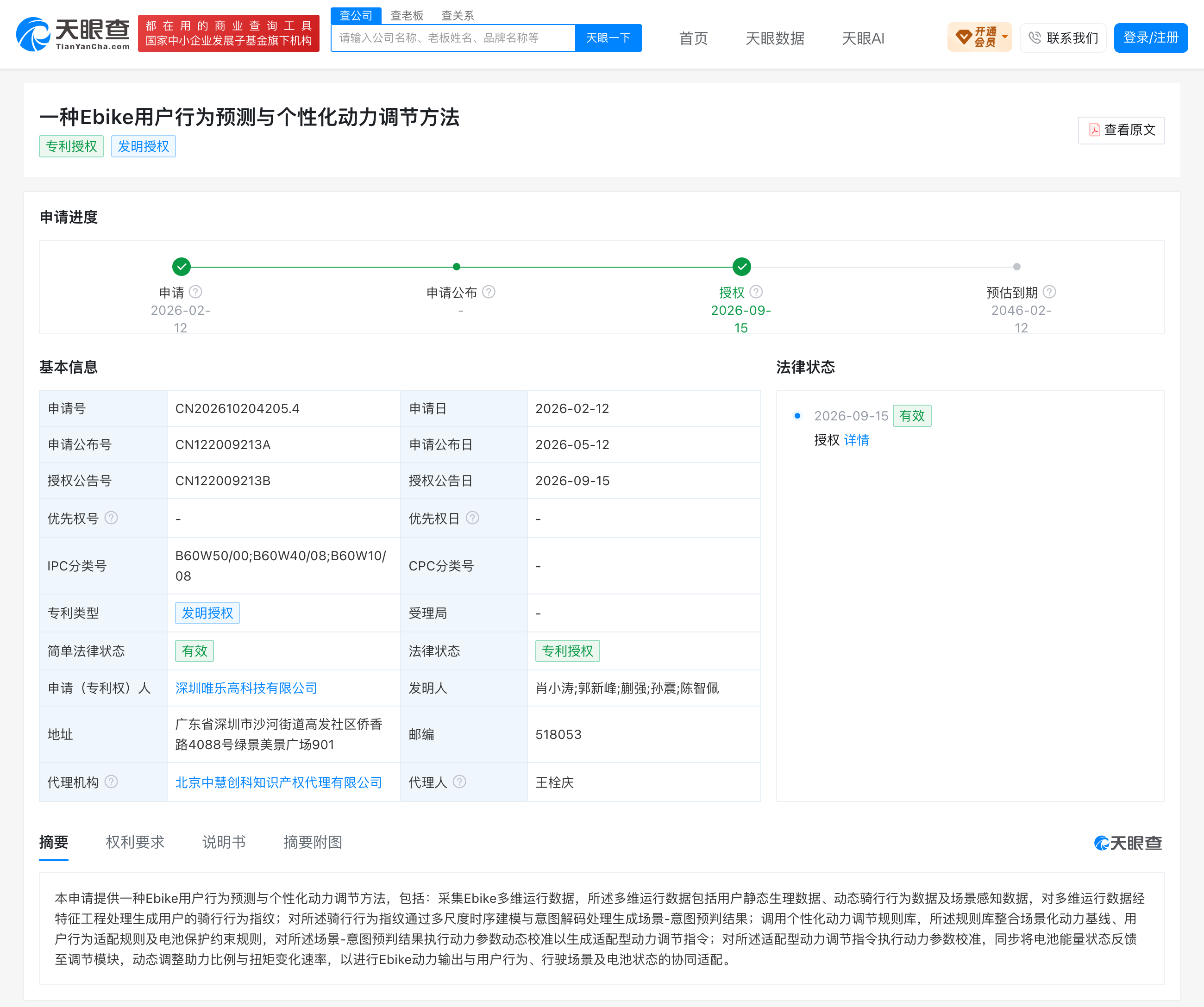Viewport: 1204px width, 1007px height.
Task: Click the 专利授权 tag in 法律状态 row
Action: click(x=568, y=650)
